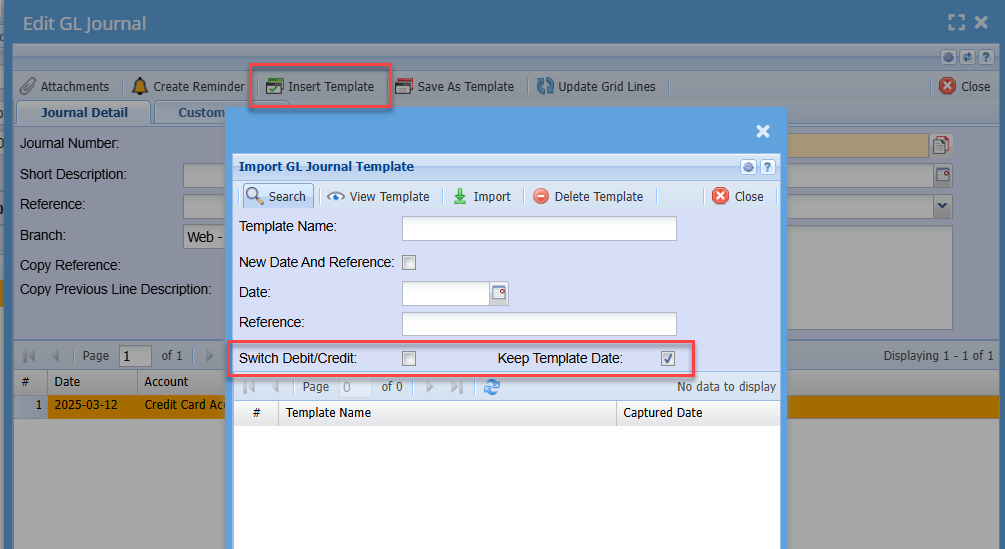The width and height of the screenshot is (1005, 549).
Task: Uncheck the Keep Template Date checkbox
Action: pyautogui.click(x=668, y=359)
